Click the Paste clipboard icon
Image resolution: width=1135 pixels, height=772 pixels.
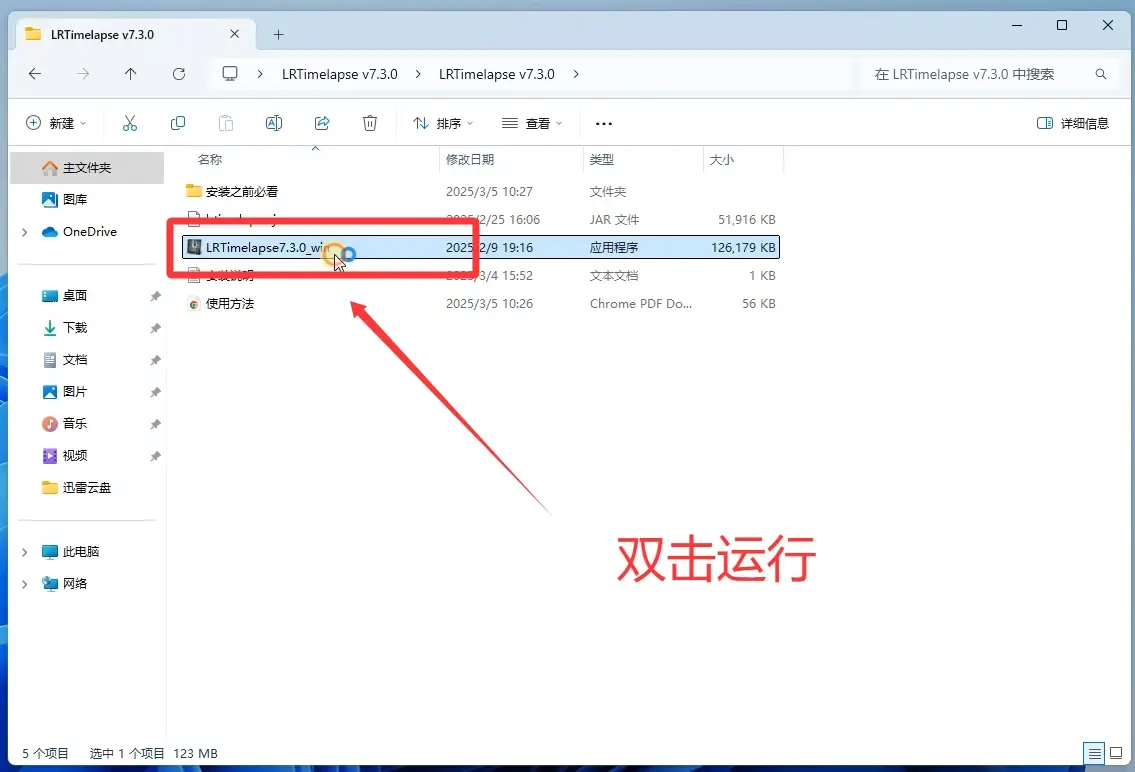226,123
